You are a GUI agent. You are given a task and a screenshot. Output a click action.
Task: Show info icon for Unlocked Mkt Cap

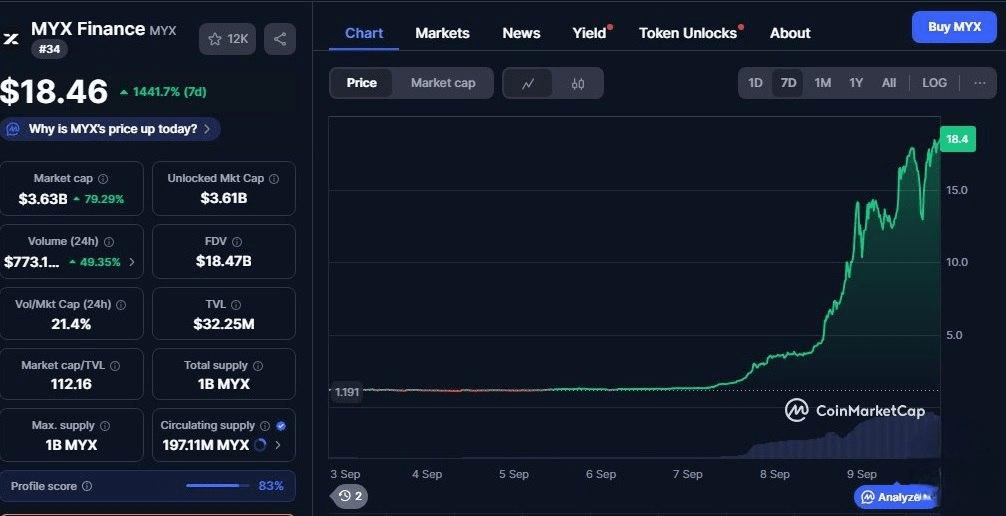click(274, 179)
